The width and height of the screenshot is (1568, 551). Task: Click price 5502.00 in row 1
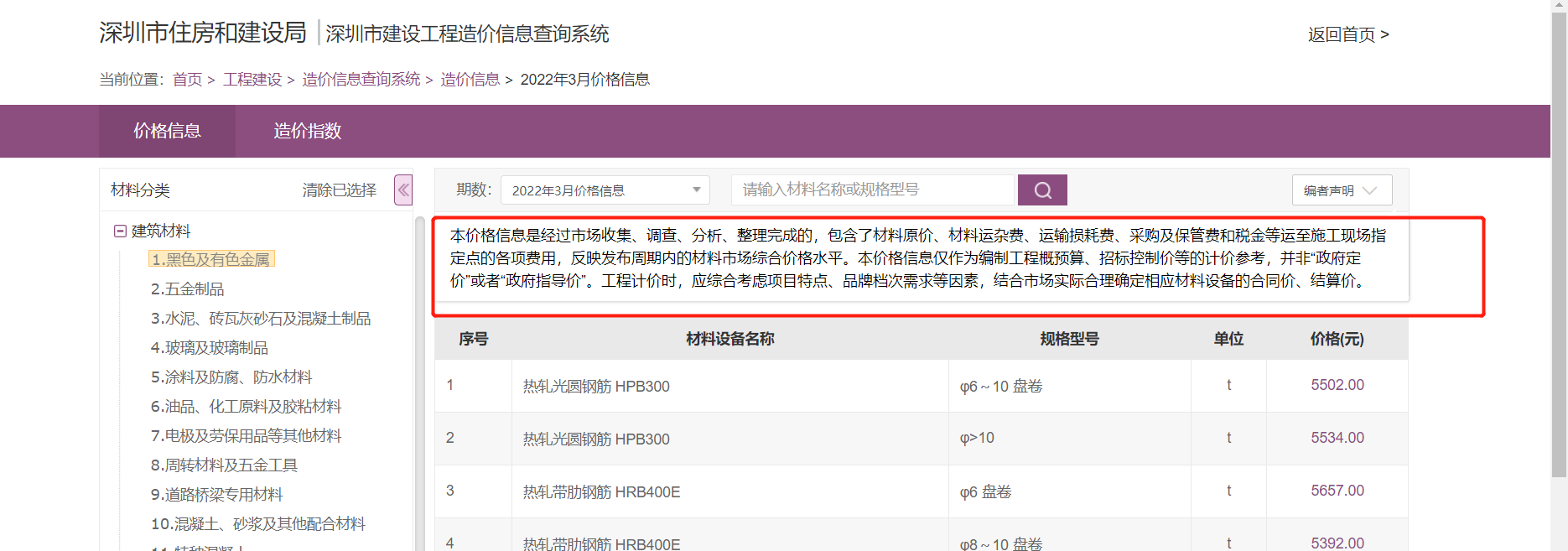point(1337,385)
